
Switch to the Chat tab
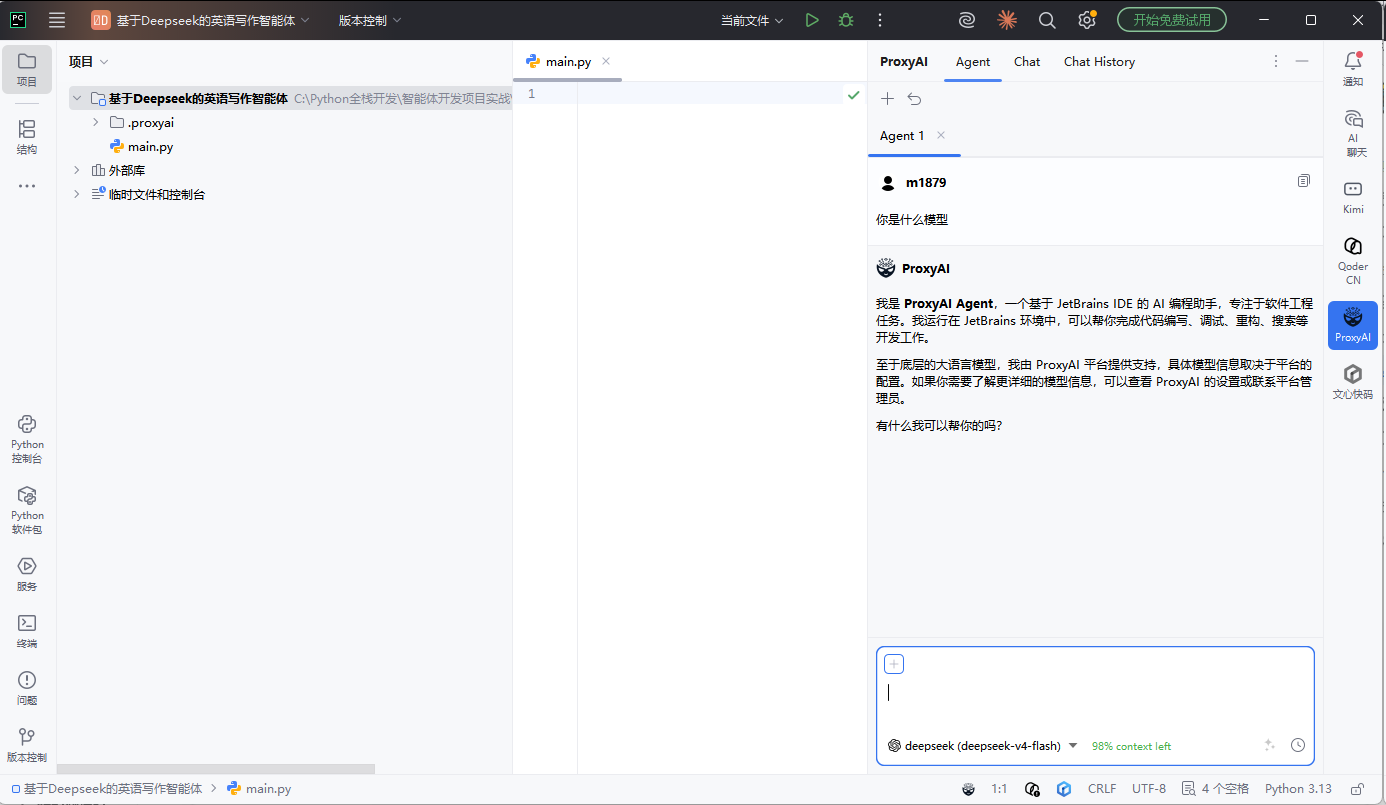(1027, 61)
